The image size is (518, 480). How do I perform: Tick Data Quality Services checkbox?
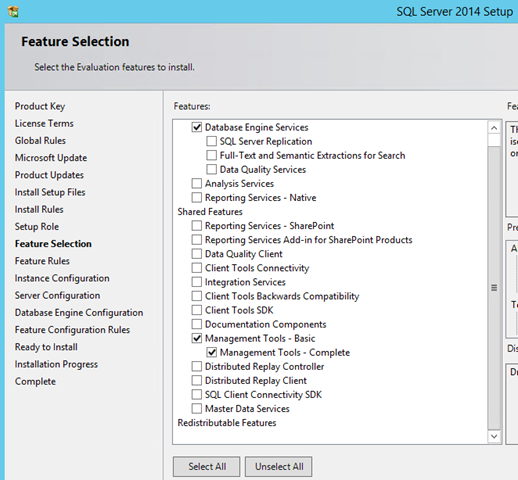point(211,169)
